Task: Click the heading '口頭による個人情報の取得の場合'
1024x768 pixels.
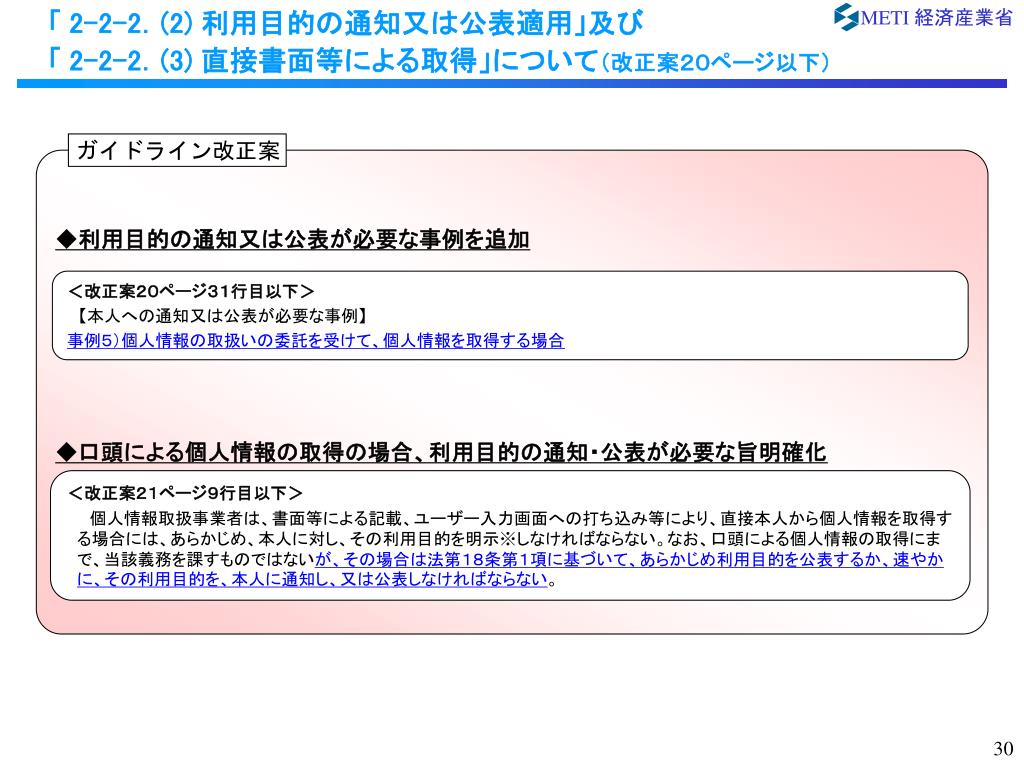Action: click(441, 451)
